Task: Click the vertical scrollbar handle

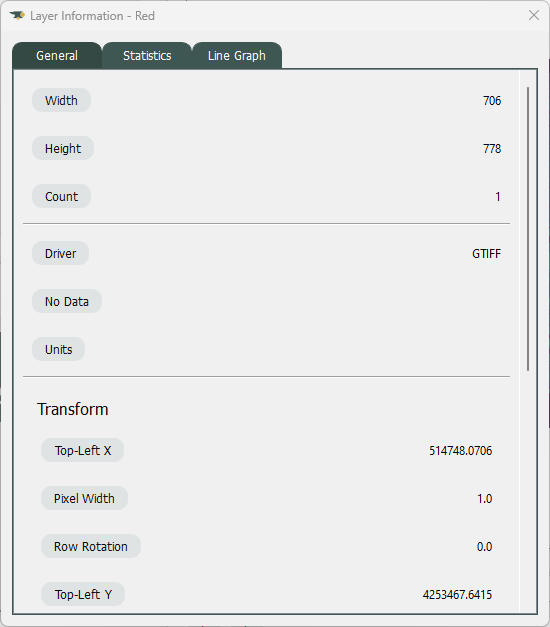Action: pos(528,229)
